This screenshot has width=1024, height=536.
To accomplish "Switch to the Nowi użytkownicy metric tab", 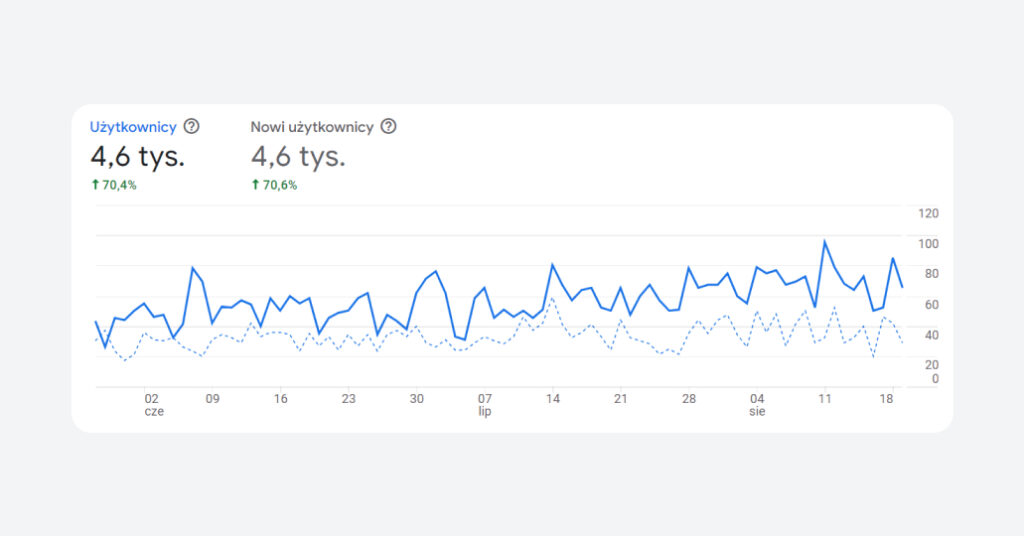I will [312, 127].
